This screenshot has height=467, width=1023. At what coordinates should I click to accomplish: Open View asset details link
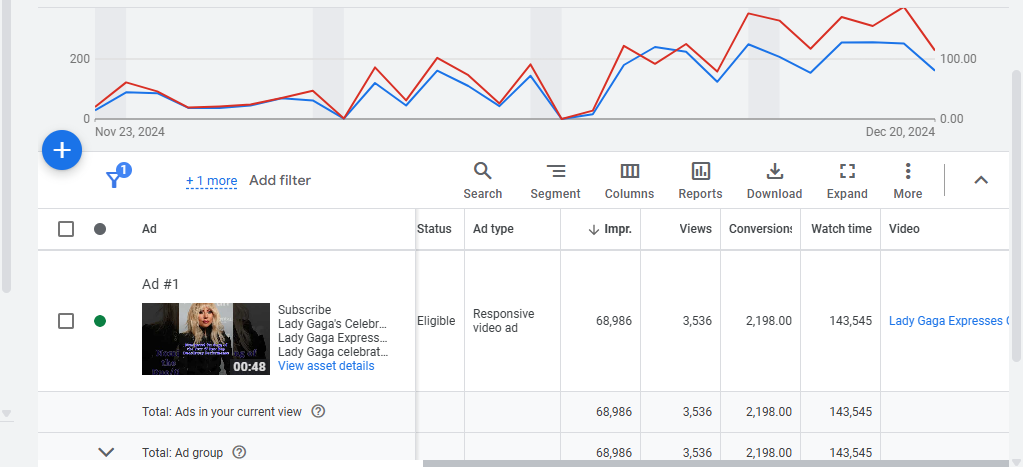[326, 366]
